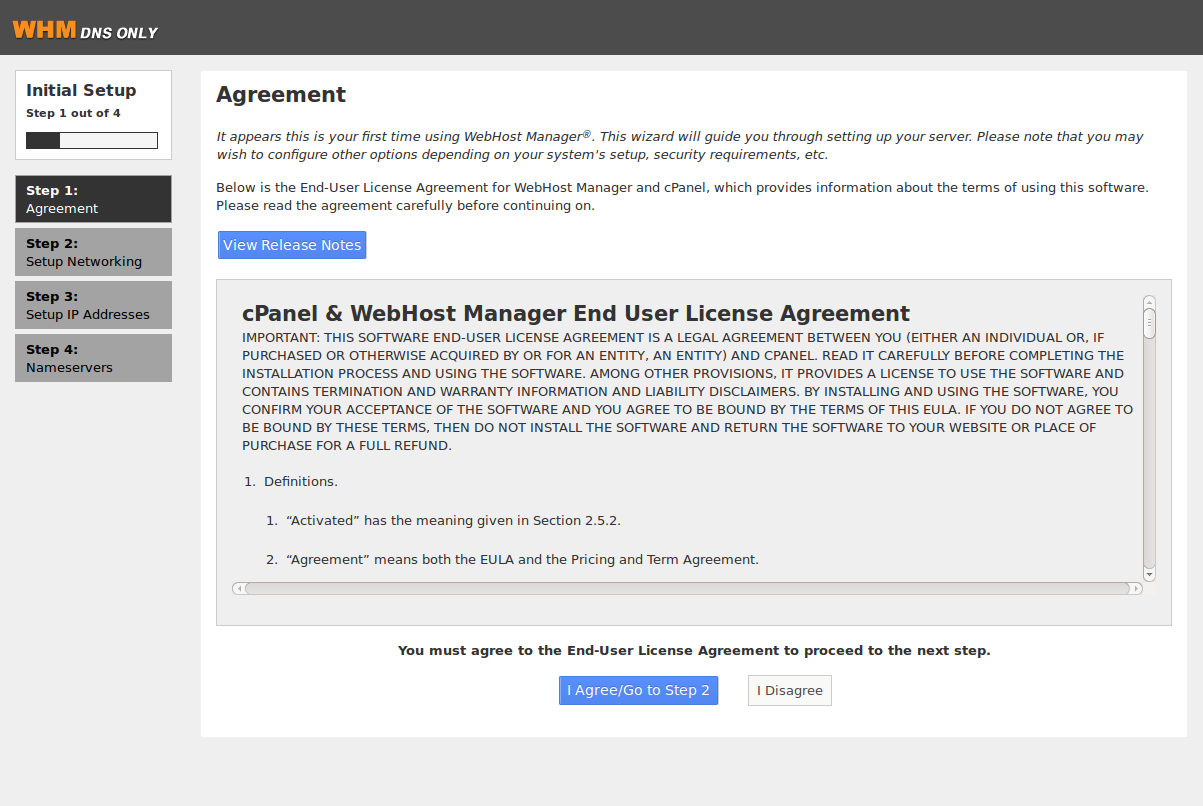Click the Initial Setup progress bar
The image size is (1203, 806).
pos(92,140)
